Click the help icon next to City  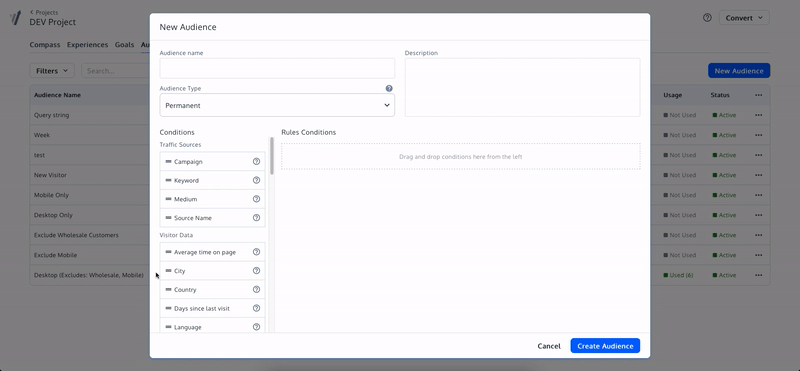coord(257,270)
